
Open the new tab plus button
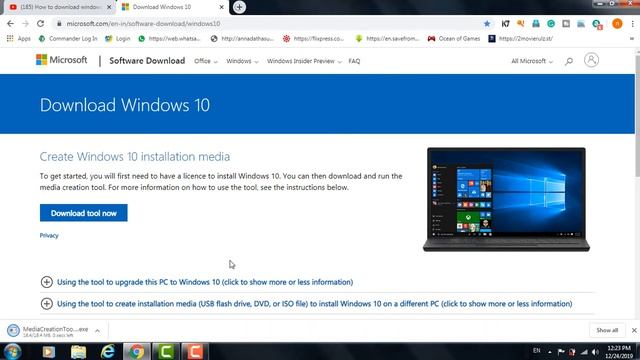[x=239, y=7]
